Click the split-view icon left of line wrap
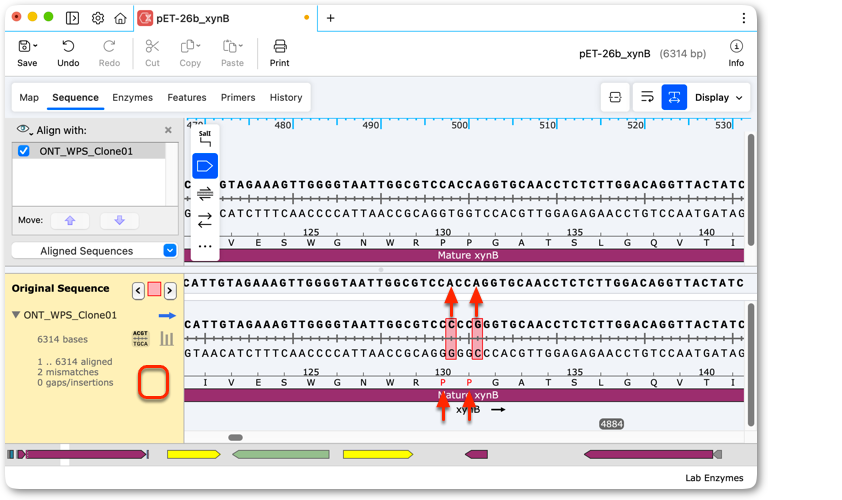 click(615, 97)
